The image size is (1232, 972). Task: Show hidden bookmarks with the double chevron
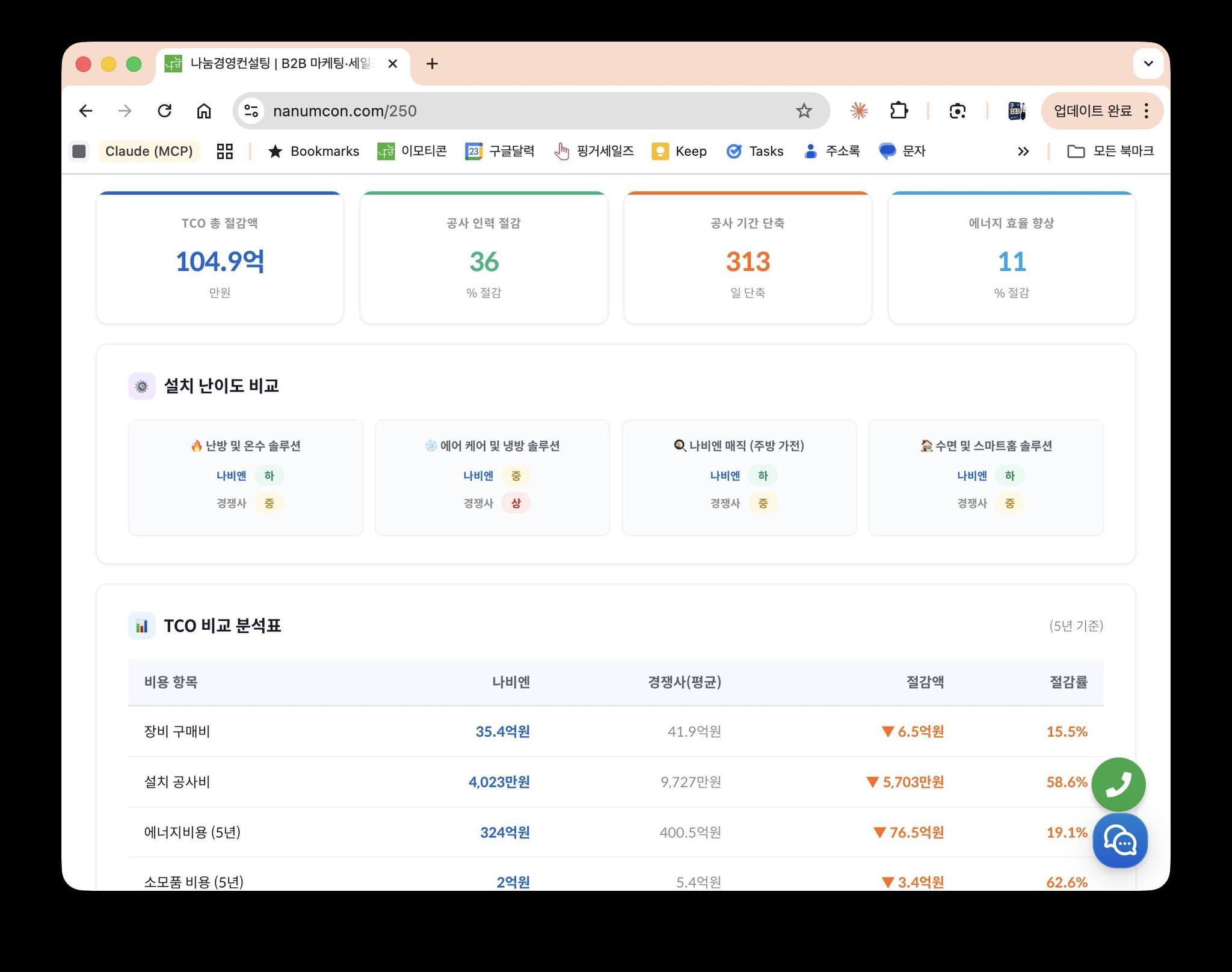click(1023, 151)
